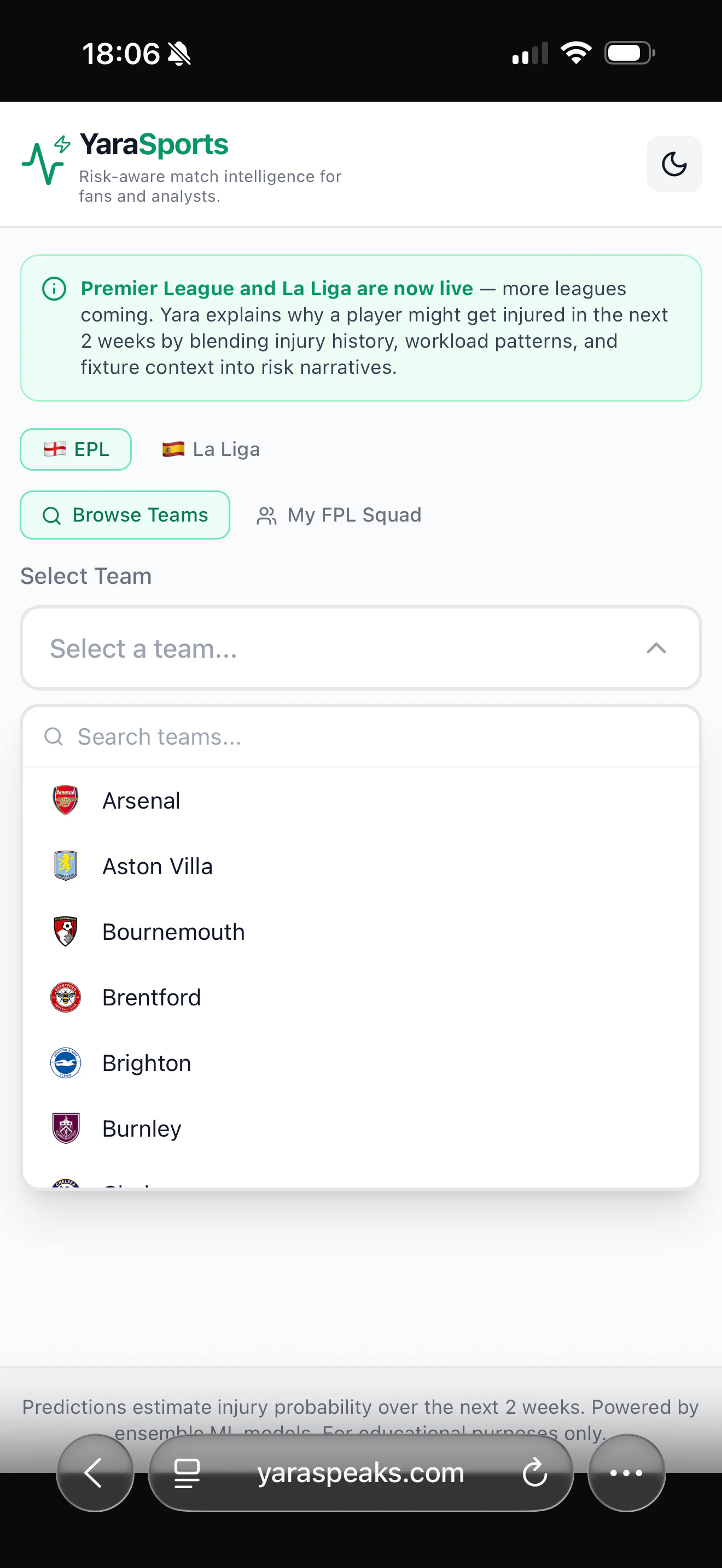Screen dimensions: 722x1568
Task: Switch to the La Liga league
Action: click(x=211, y=449)
